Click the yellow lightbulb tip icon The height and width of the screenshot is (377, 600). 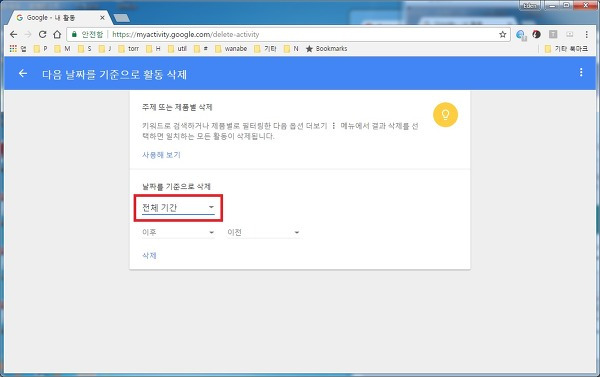[x=445, y=114]
